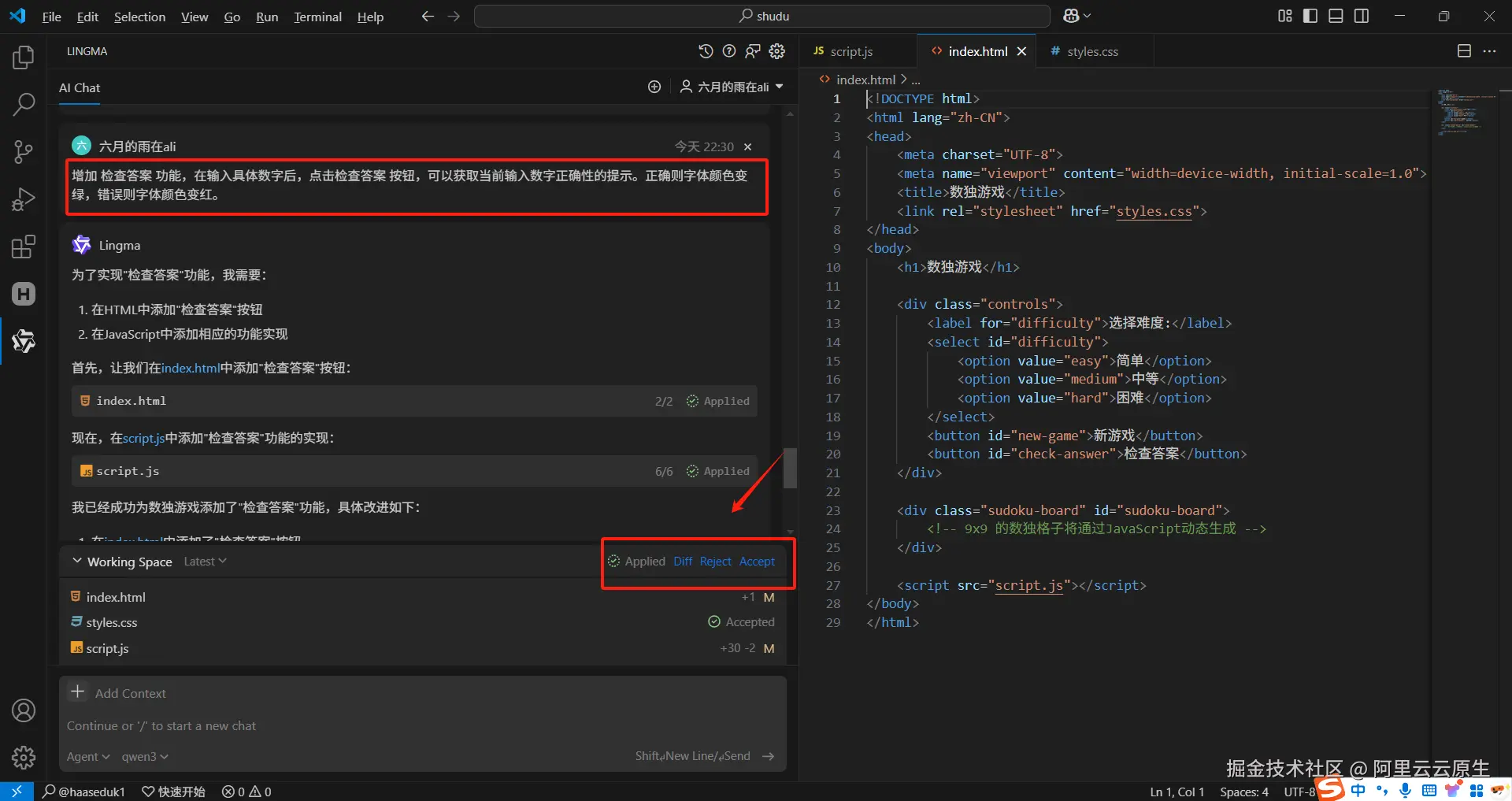Open the Agent mode dropdown

[87, 756]
